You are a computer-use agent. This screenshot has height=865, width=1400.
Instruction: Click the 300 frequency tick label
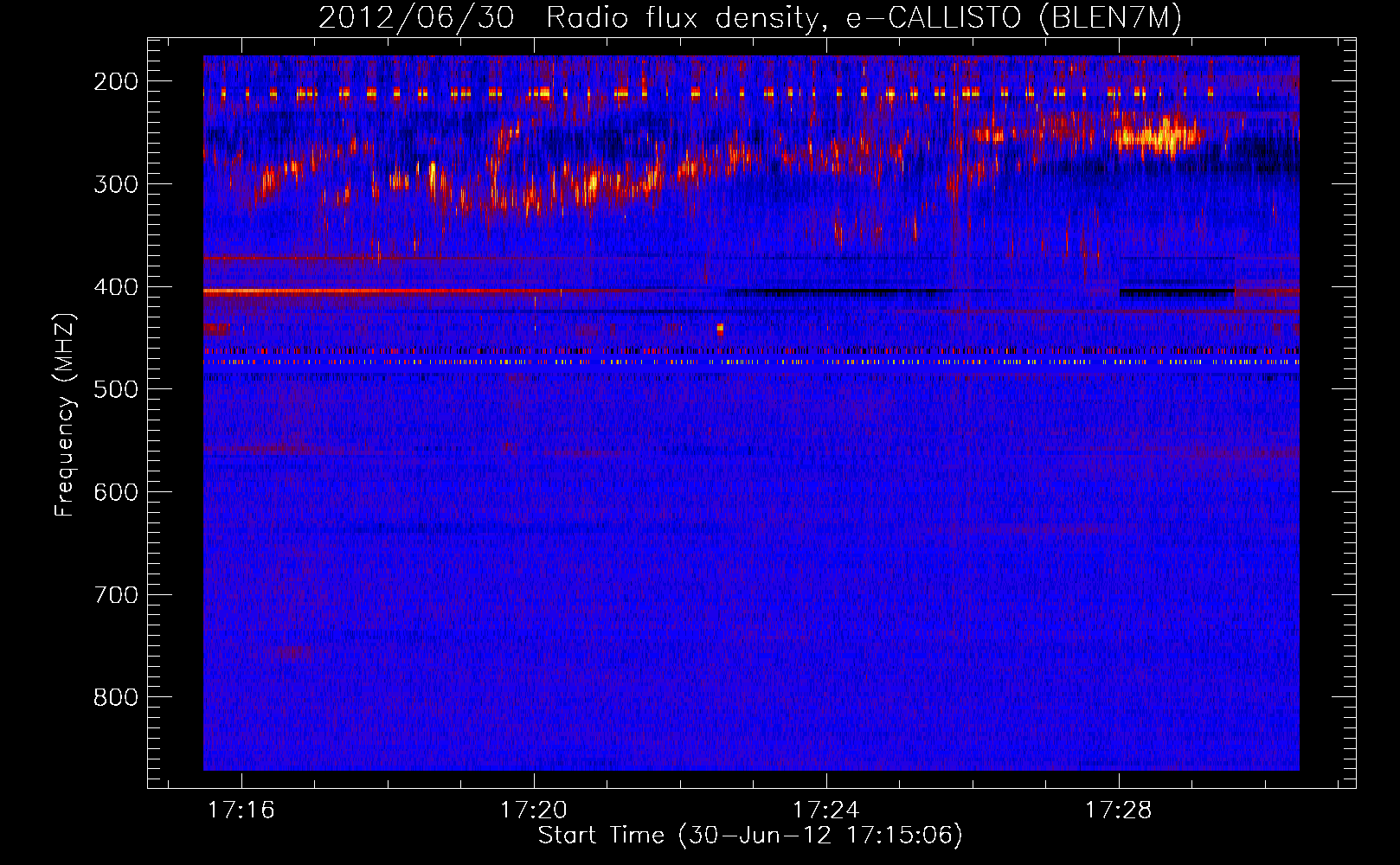tap(115, 184)
